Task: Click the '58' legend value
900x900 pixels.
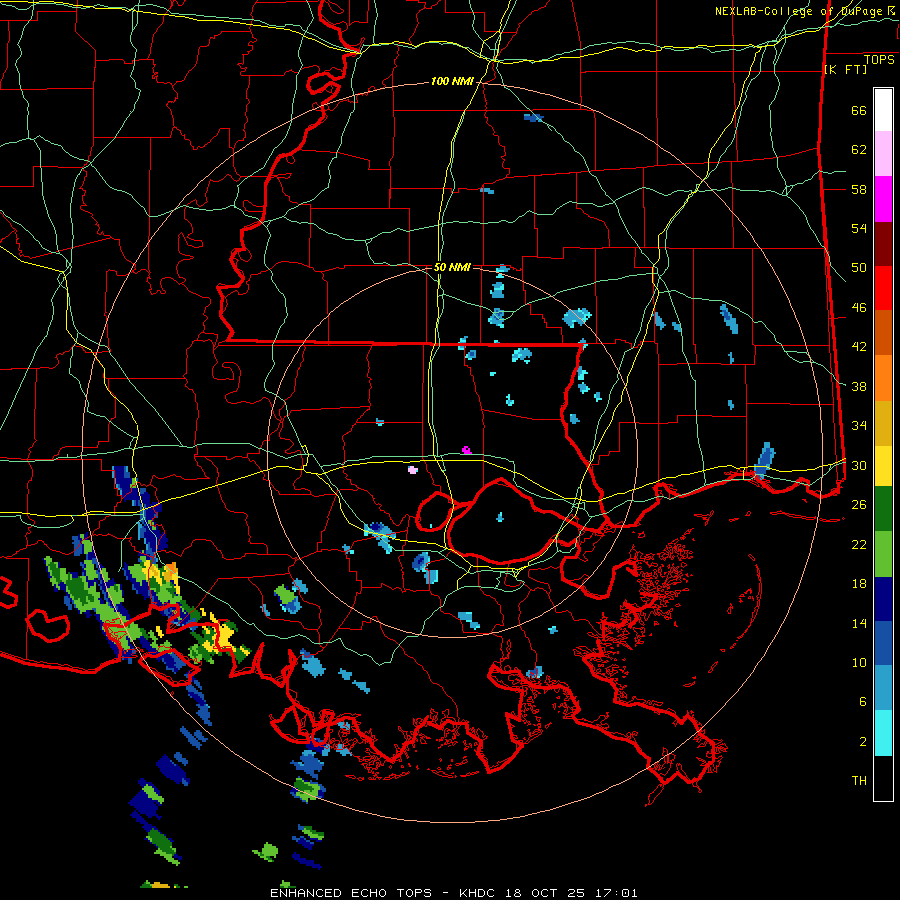Action: 859,189
